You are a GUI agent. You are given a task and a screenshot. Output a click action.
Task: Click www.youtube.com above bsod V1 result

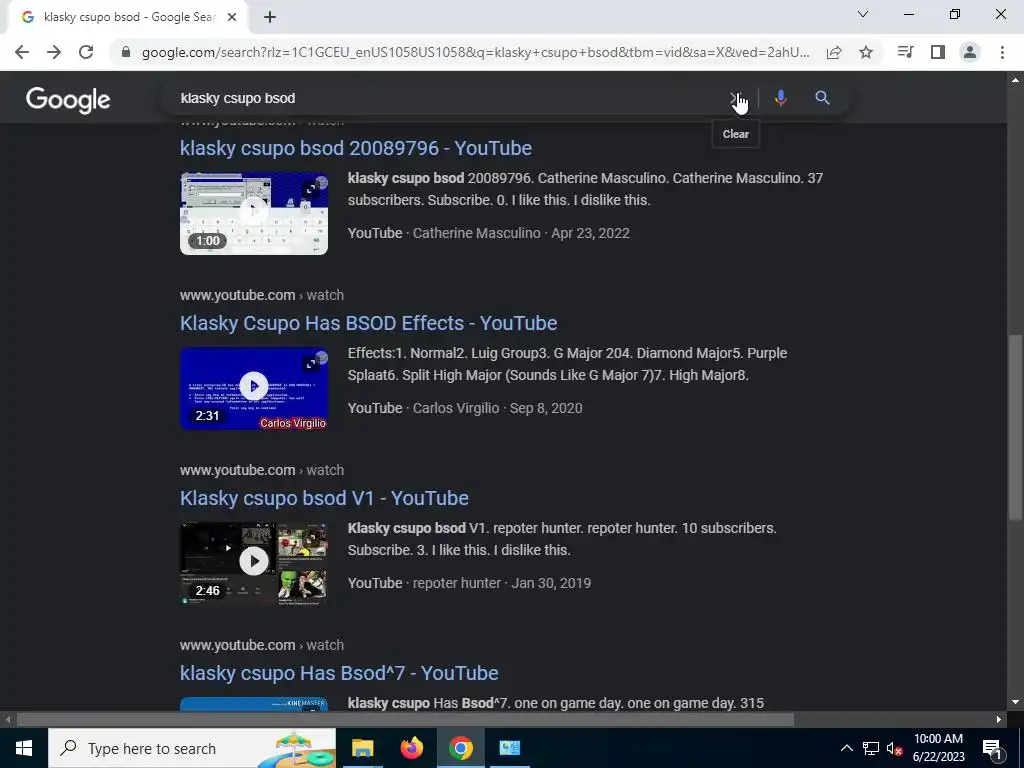pos(238,470)
